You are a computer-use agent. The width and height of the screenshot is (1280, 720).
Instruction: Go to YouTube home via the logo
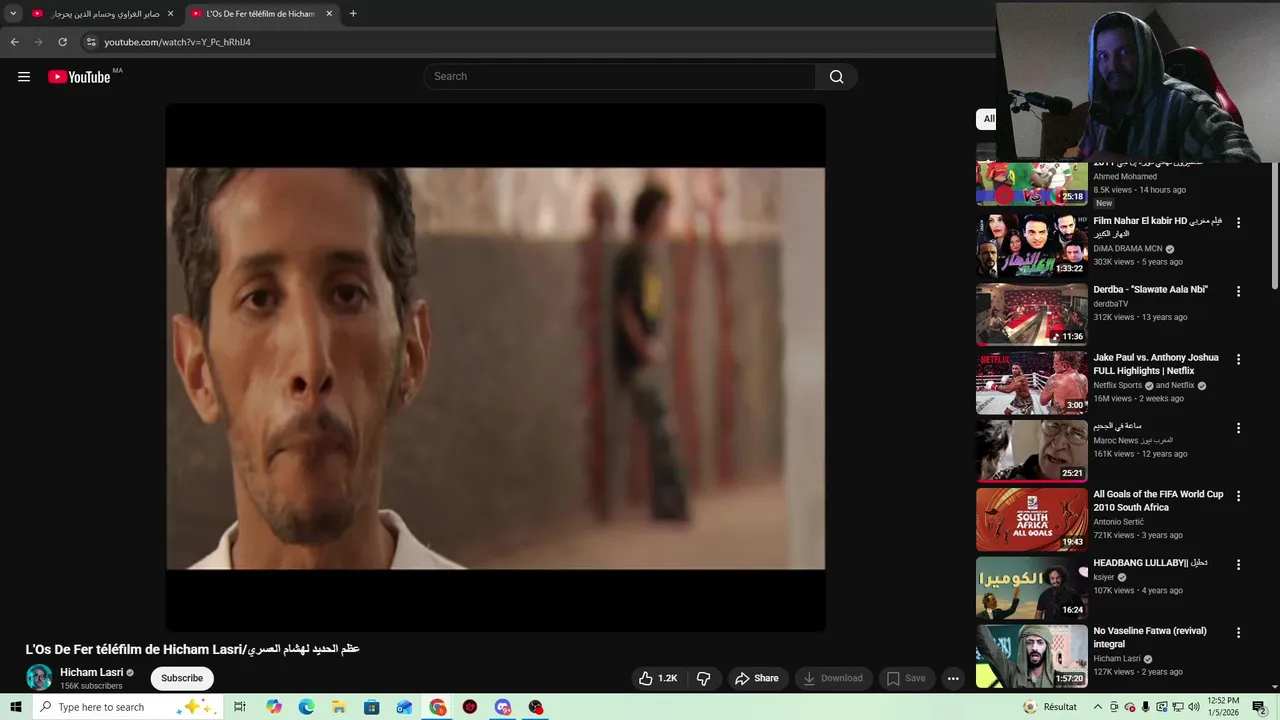pos(79,77)
